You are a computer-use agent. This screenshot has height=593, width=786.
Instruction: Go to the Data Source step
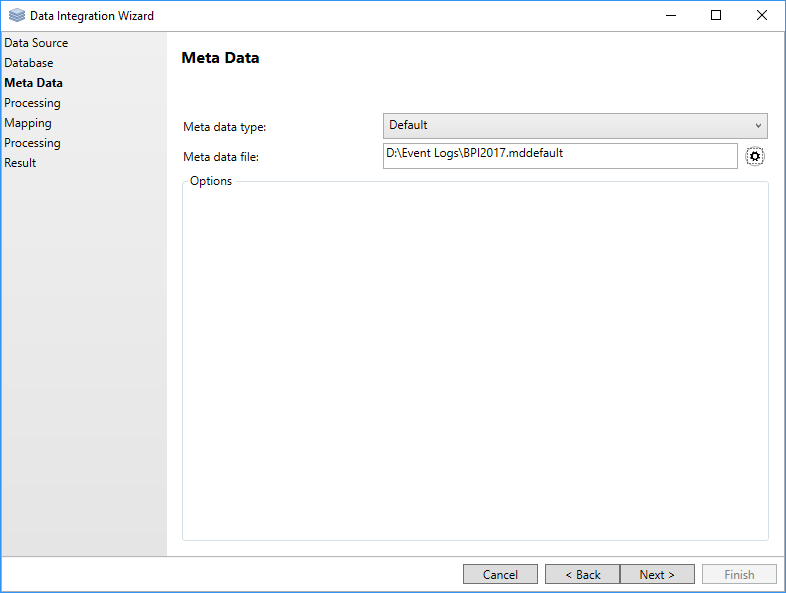[36, 43]
